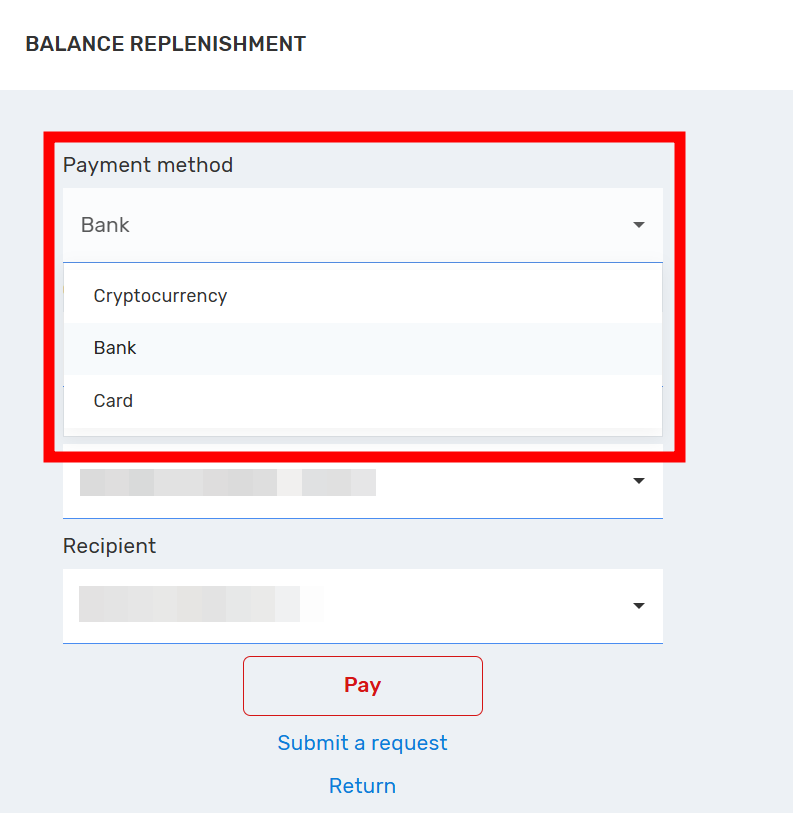Click the arrow on the blurred middle dropdown

tap(639, 481)
